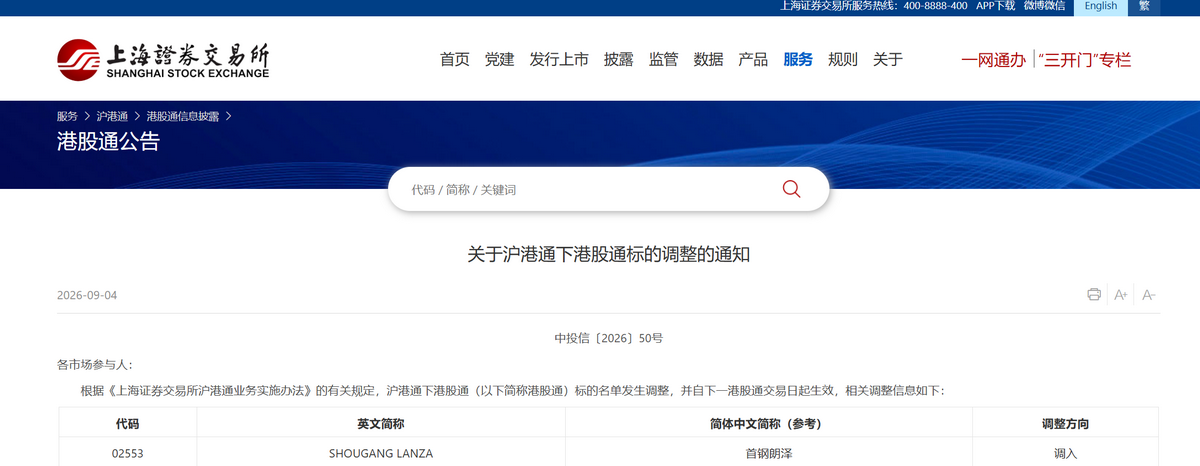Screen dimensions: 1200x466
Task: Go to 港股通信息披露 breadcrumb
Action: tap(182, 116)
